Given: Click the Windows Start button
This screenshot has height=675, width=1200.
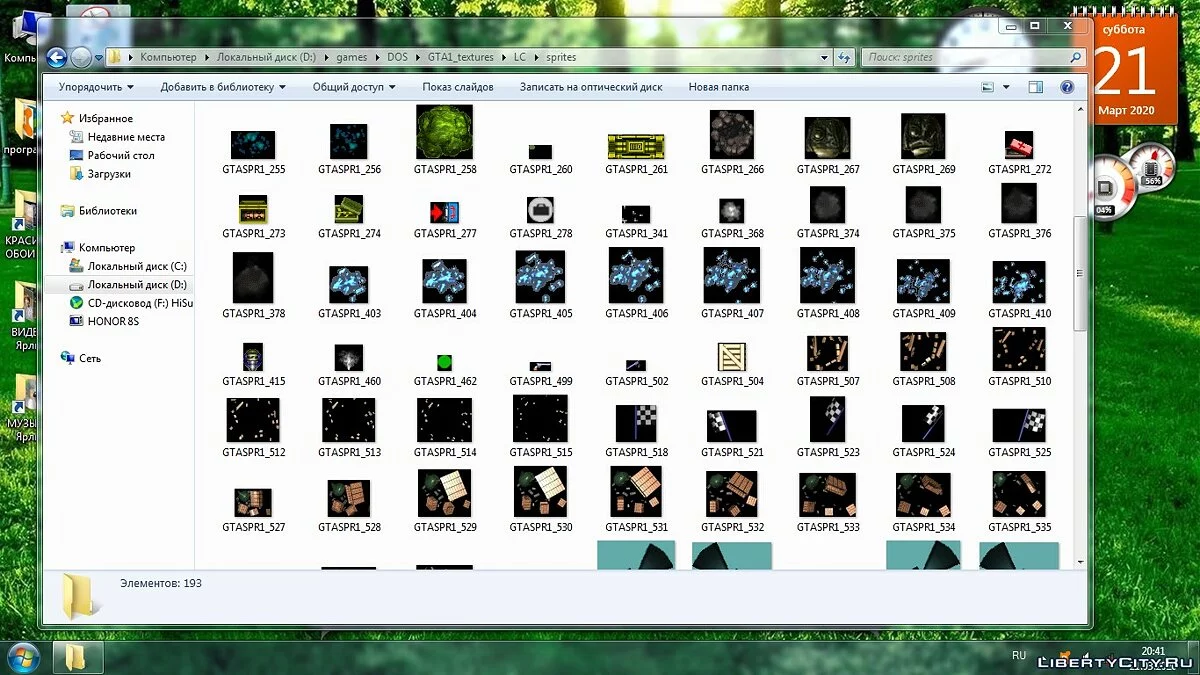Looking at the screenshot, I should click(x=22, y=657).
